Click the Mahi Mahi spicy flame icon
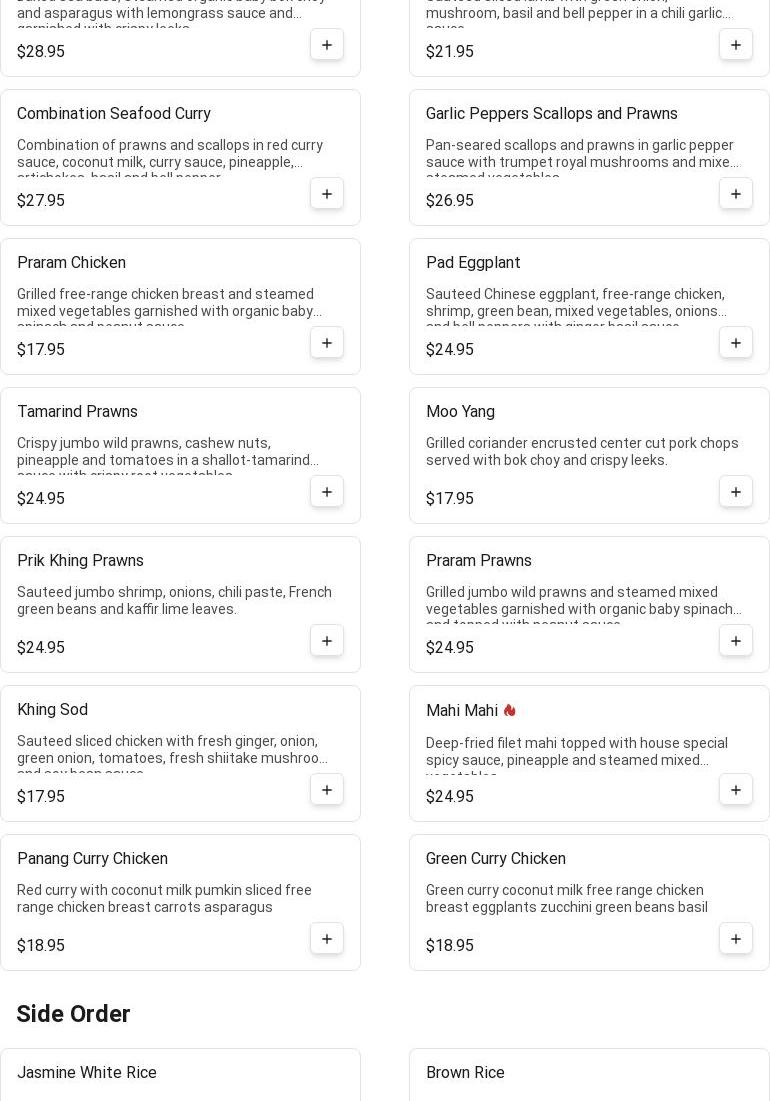 pos(509,710)
